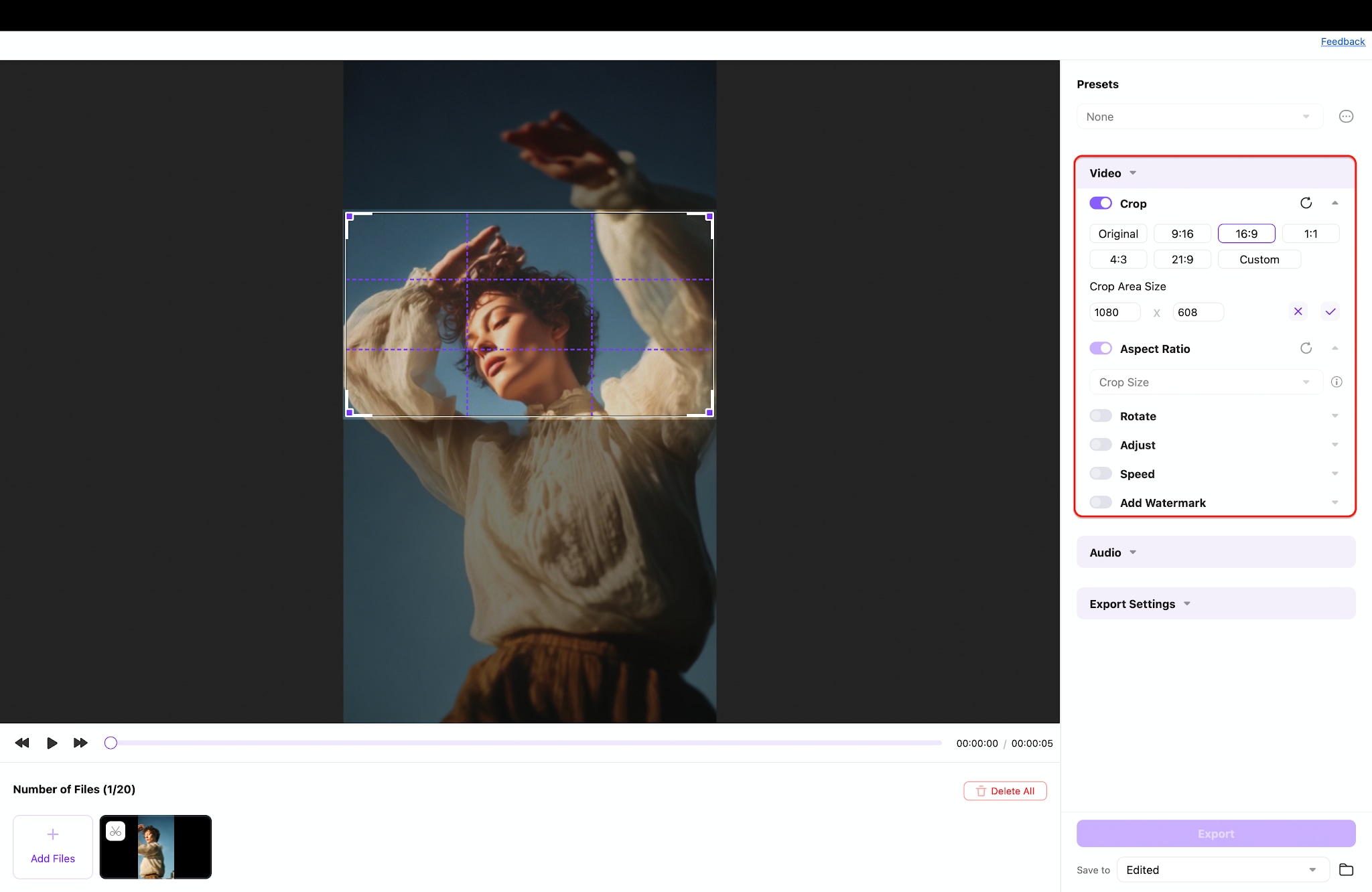Rewind the video playback
This screenshot has height=892, width=1372.
pyautogui.click(x=22, y=743)
